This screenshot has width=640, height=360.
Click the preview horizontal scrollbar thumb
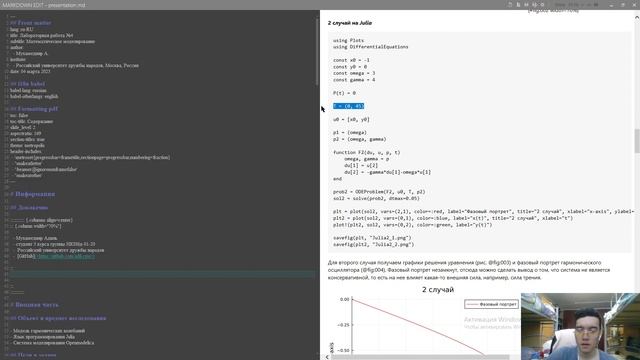[x=420, y=357]
